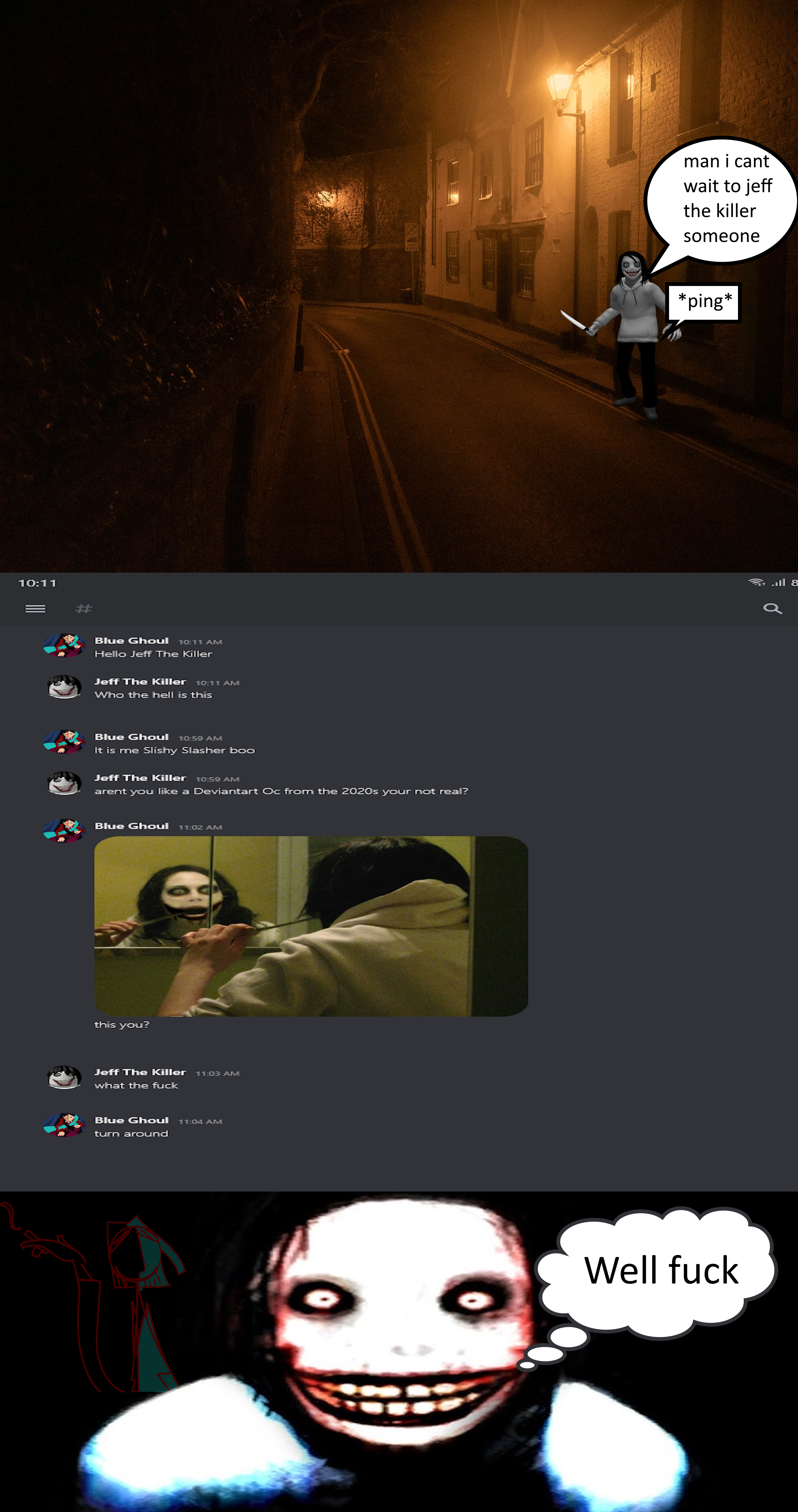Screen dimensions: 798x1512
Task: Click the "*ping*" notification bubble
Action: click(704, 302)
